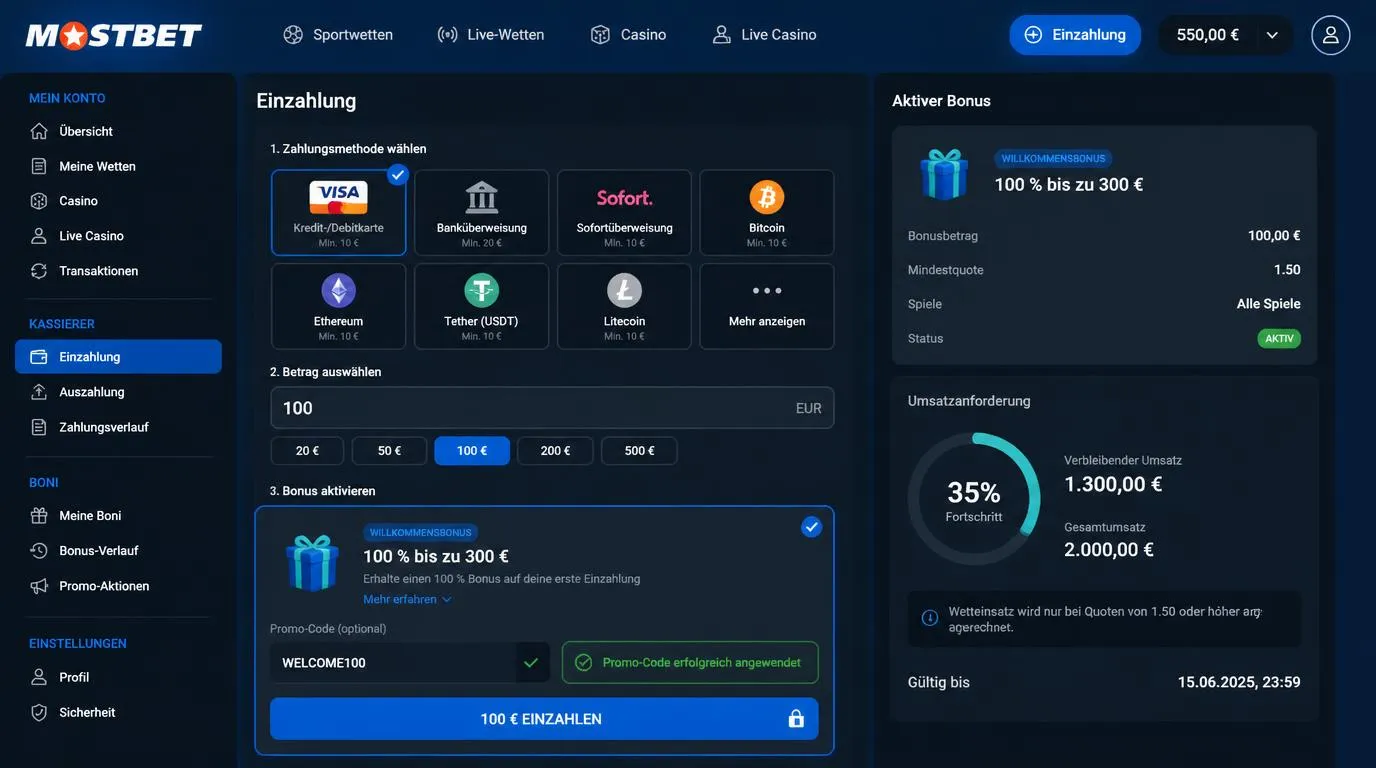Click the 35% progress ring
The height and width of the screenshot is (768, 1376).
974,499
